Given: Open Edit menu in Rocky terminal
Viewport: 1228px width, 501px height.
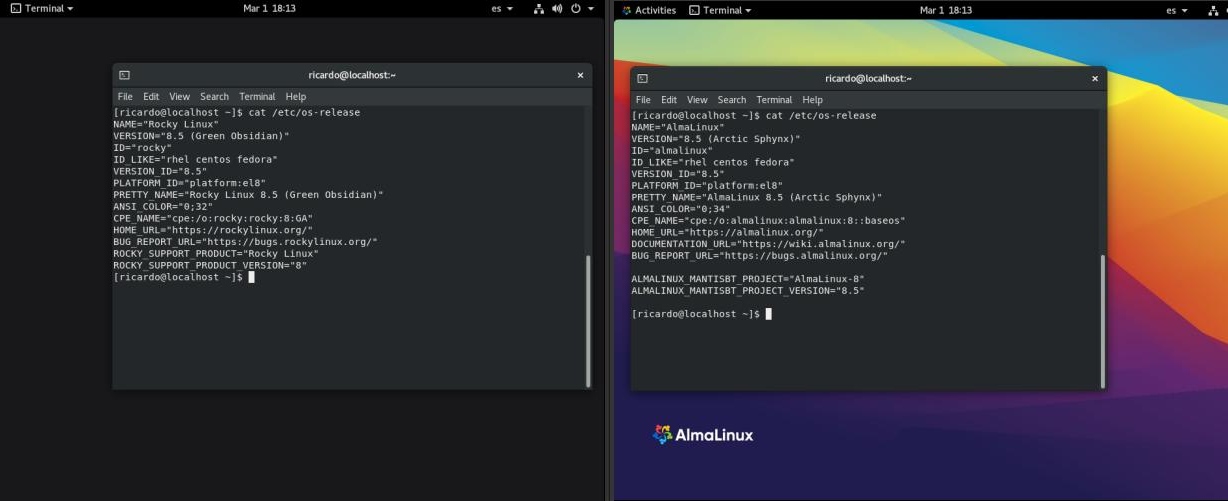Looking at the screenshot, I should 151,97.
